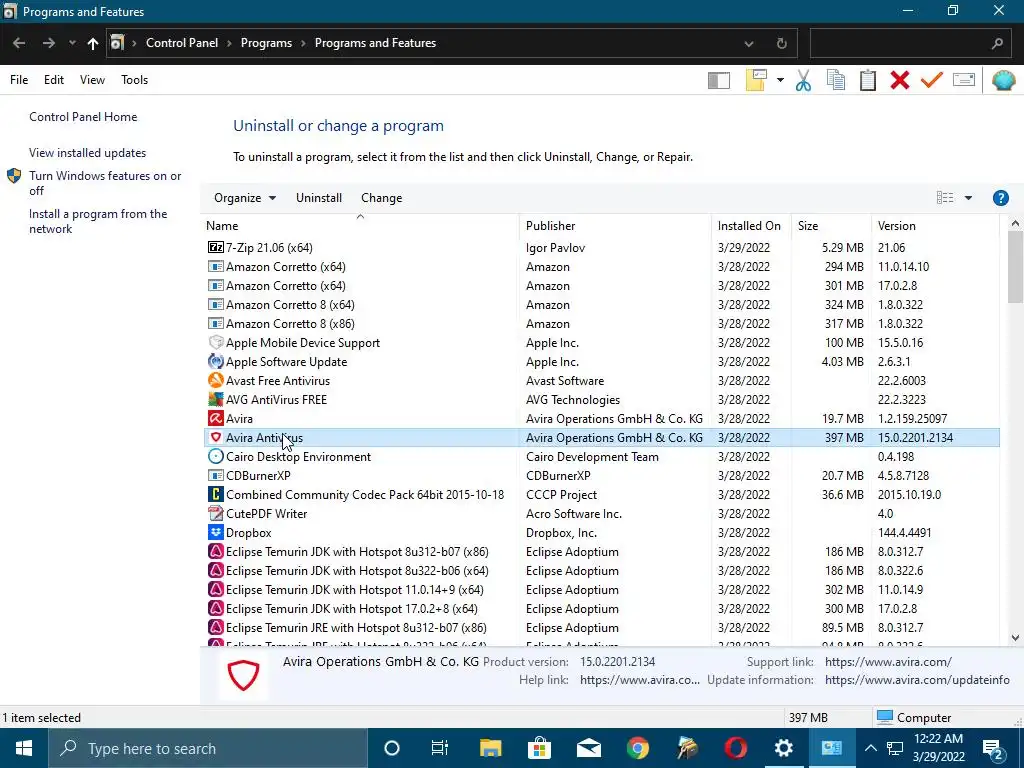This screenshot has height=768, width=1024.
Task: Click the Apple Software Update icon
Action: (x=216, y=361)
